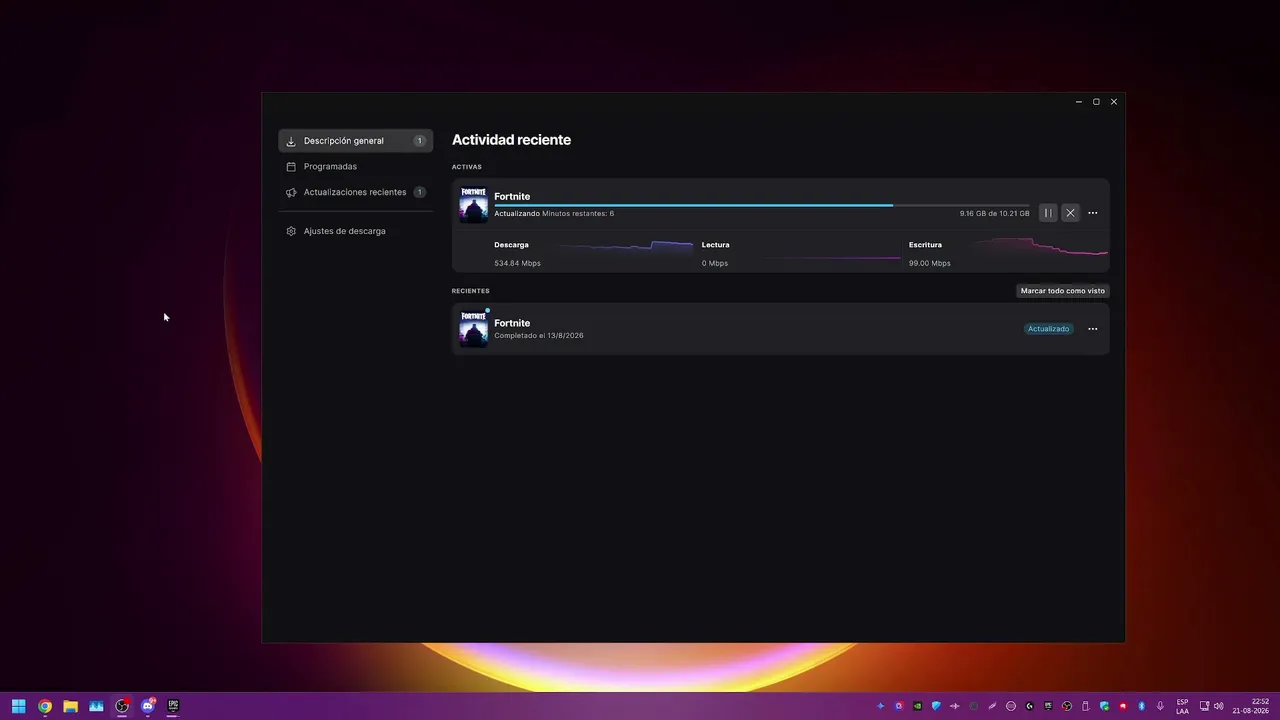Open the clock and date panel

(1251, 706)
